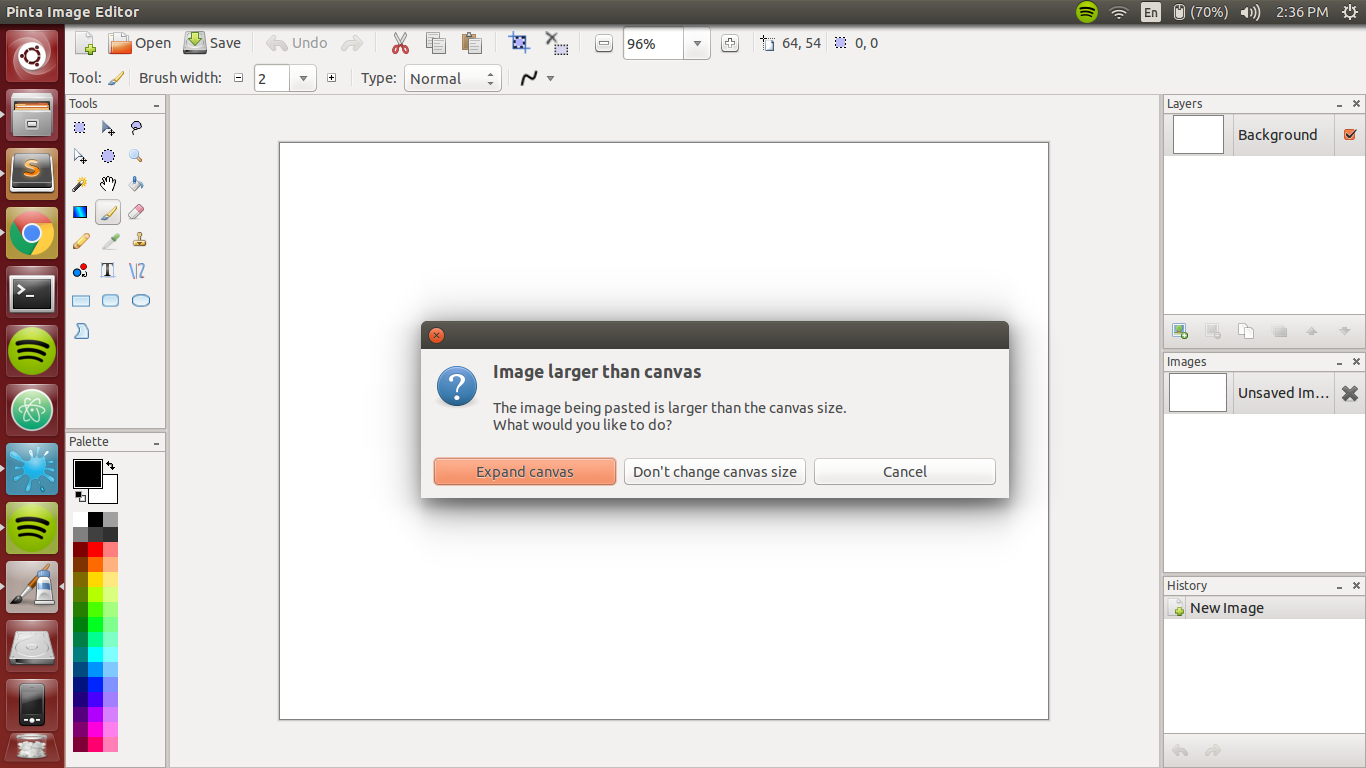Cancel the paste dialog
Screen dimensions: 1366x768
pyautogui.click(x=904, y=472)
